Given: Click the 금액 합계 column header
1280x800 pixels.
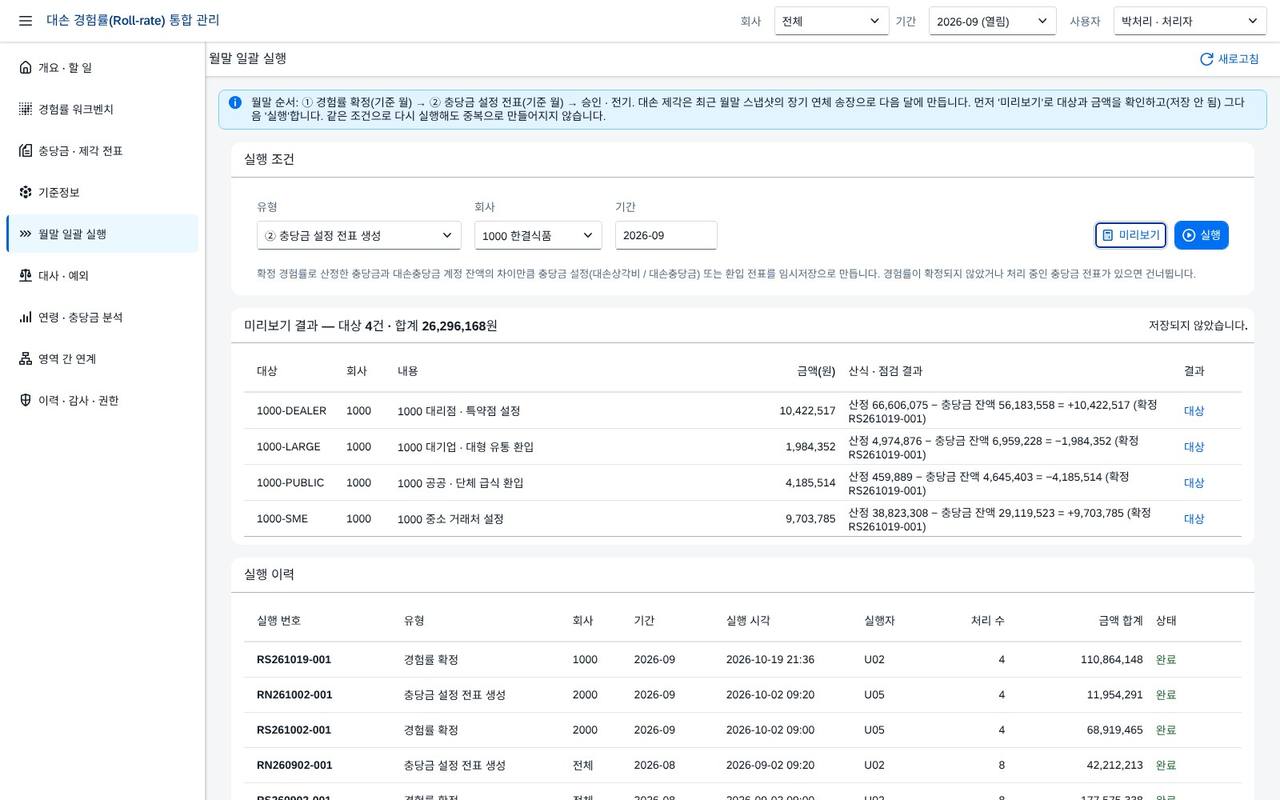Looking at the screenshot, I should pos(1120,621).
